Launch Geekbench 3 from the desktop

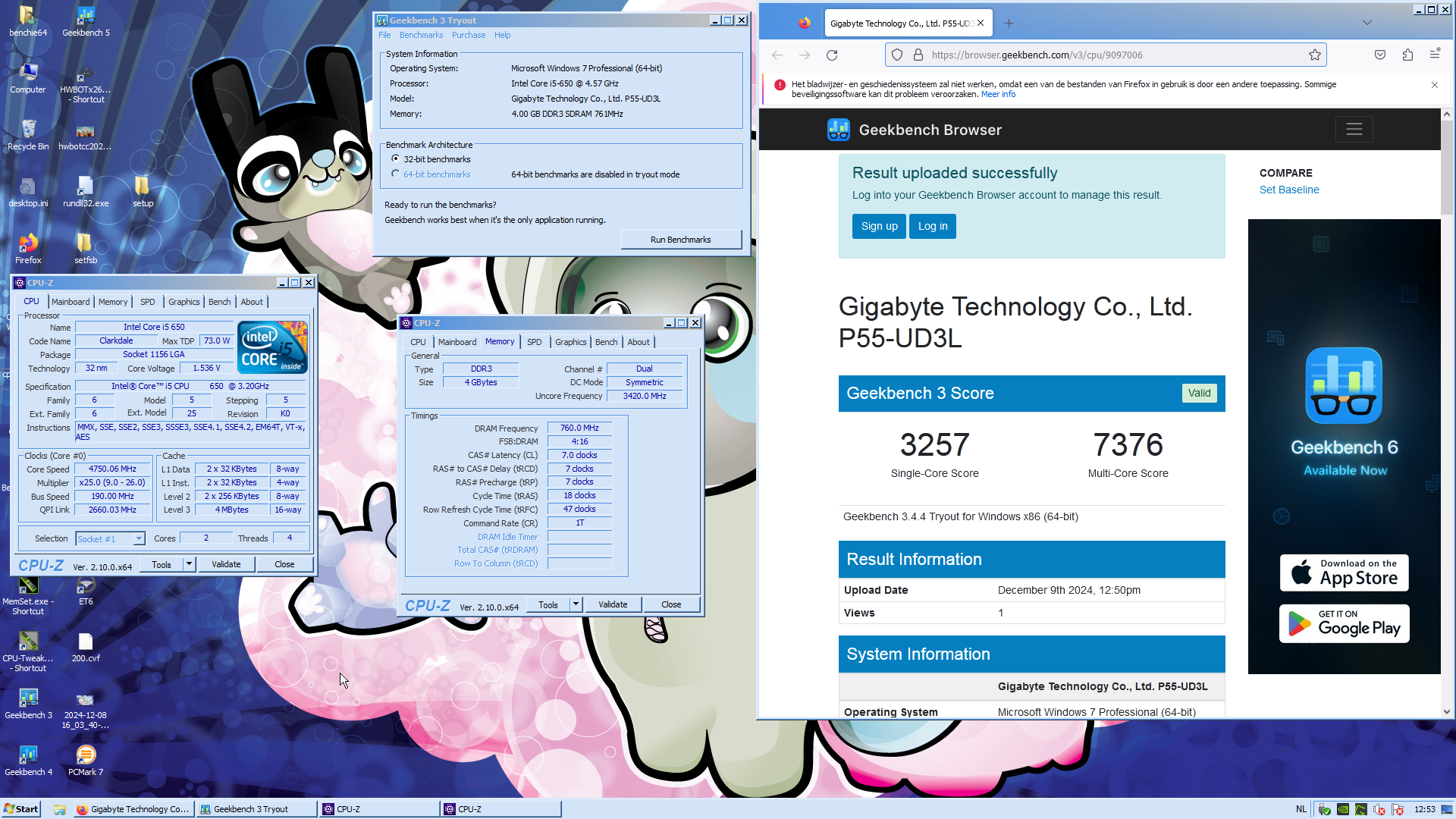coord(27,704)
